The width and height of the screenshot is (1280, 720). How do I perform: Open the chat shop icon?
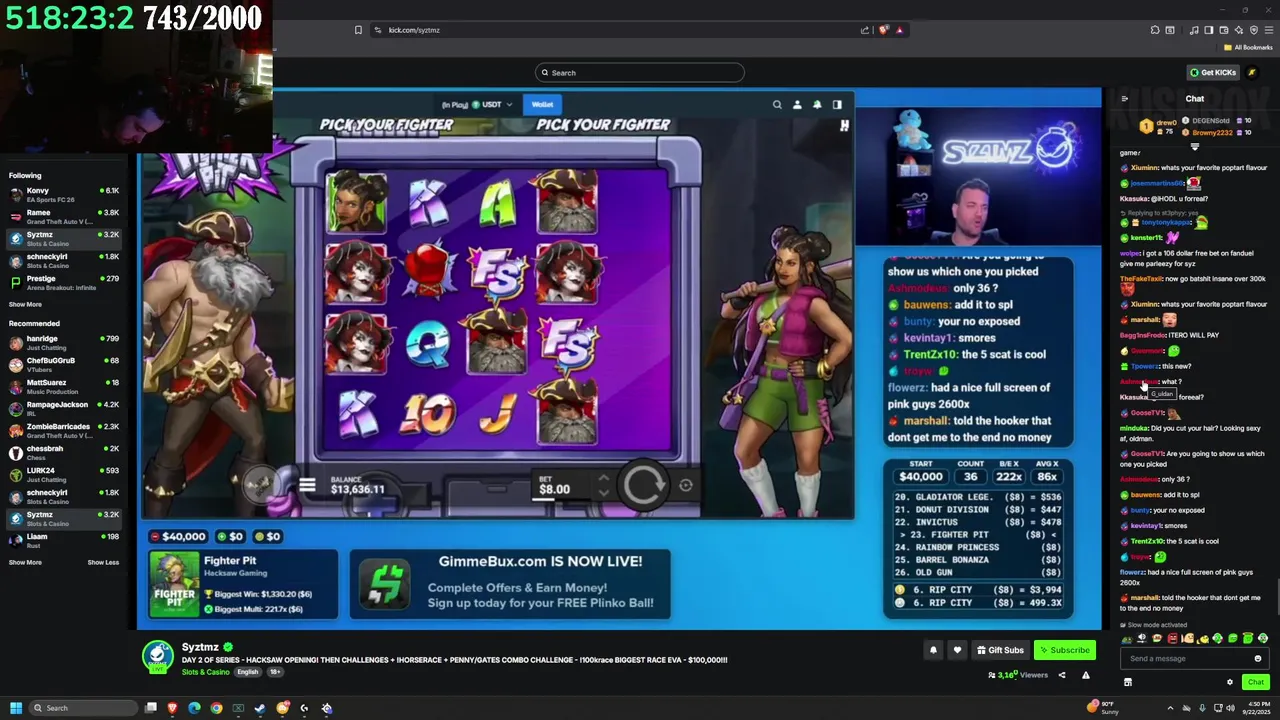pos(1128,682)
